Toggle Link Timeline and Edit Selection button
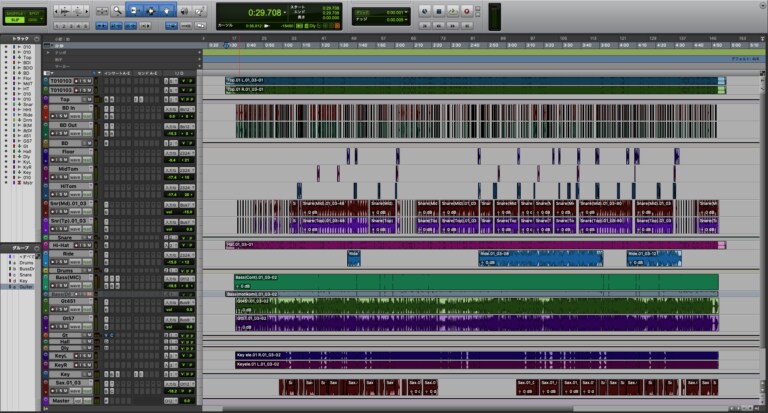 [116, 26]
